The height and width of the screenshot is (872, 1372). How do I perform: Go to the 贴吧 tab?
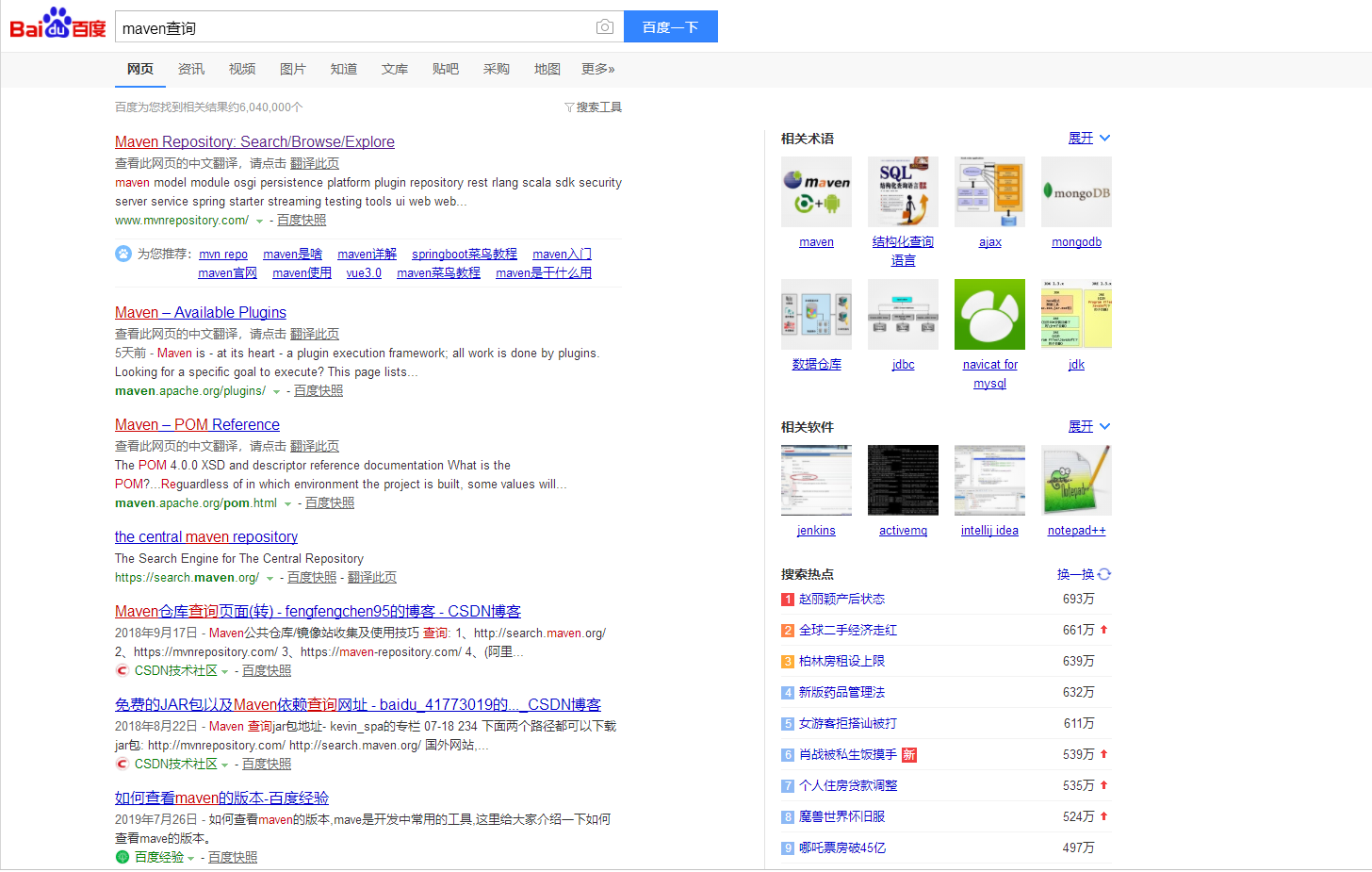point(446,69)
